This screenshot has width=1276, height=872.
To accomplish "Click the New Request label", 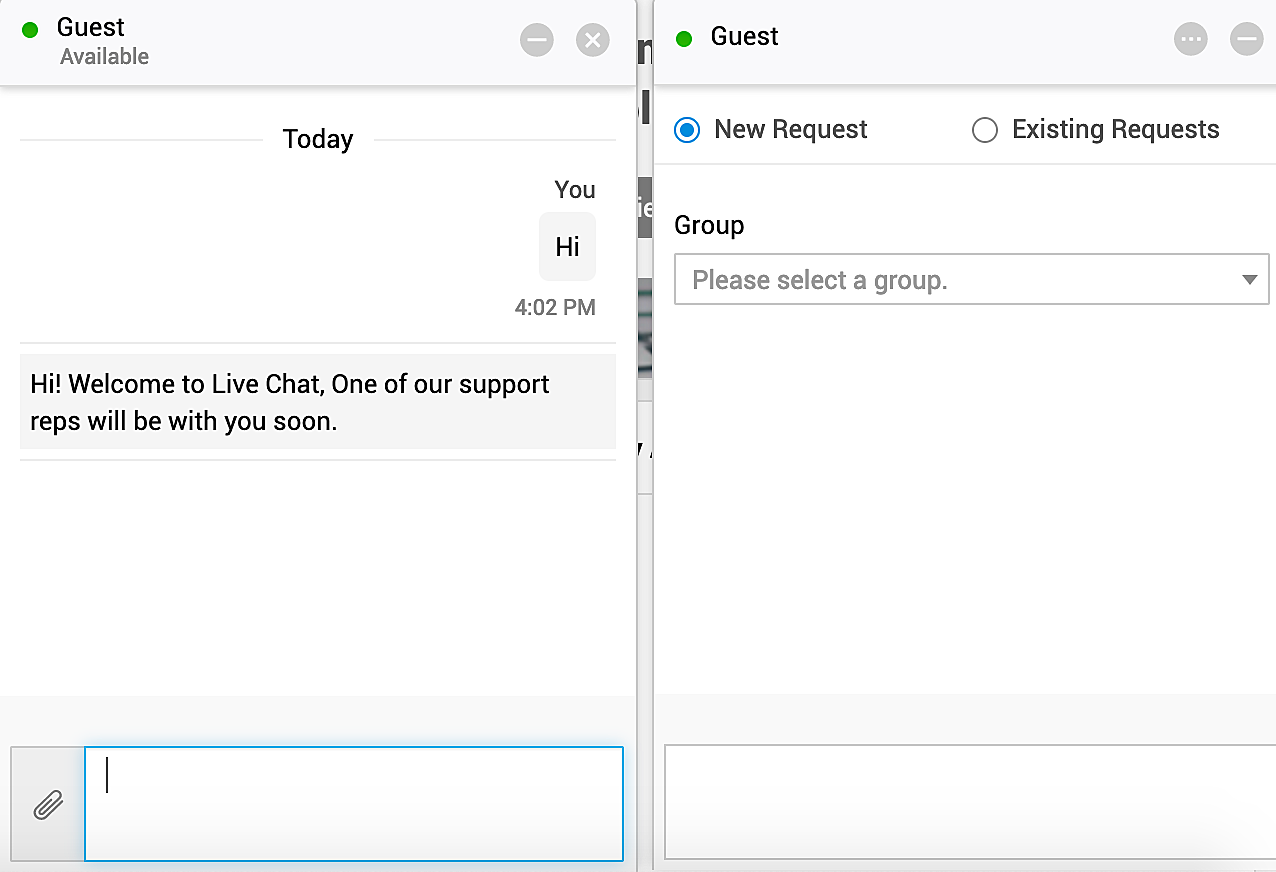I will tap(790, 130).
